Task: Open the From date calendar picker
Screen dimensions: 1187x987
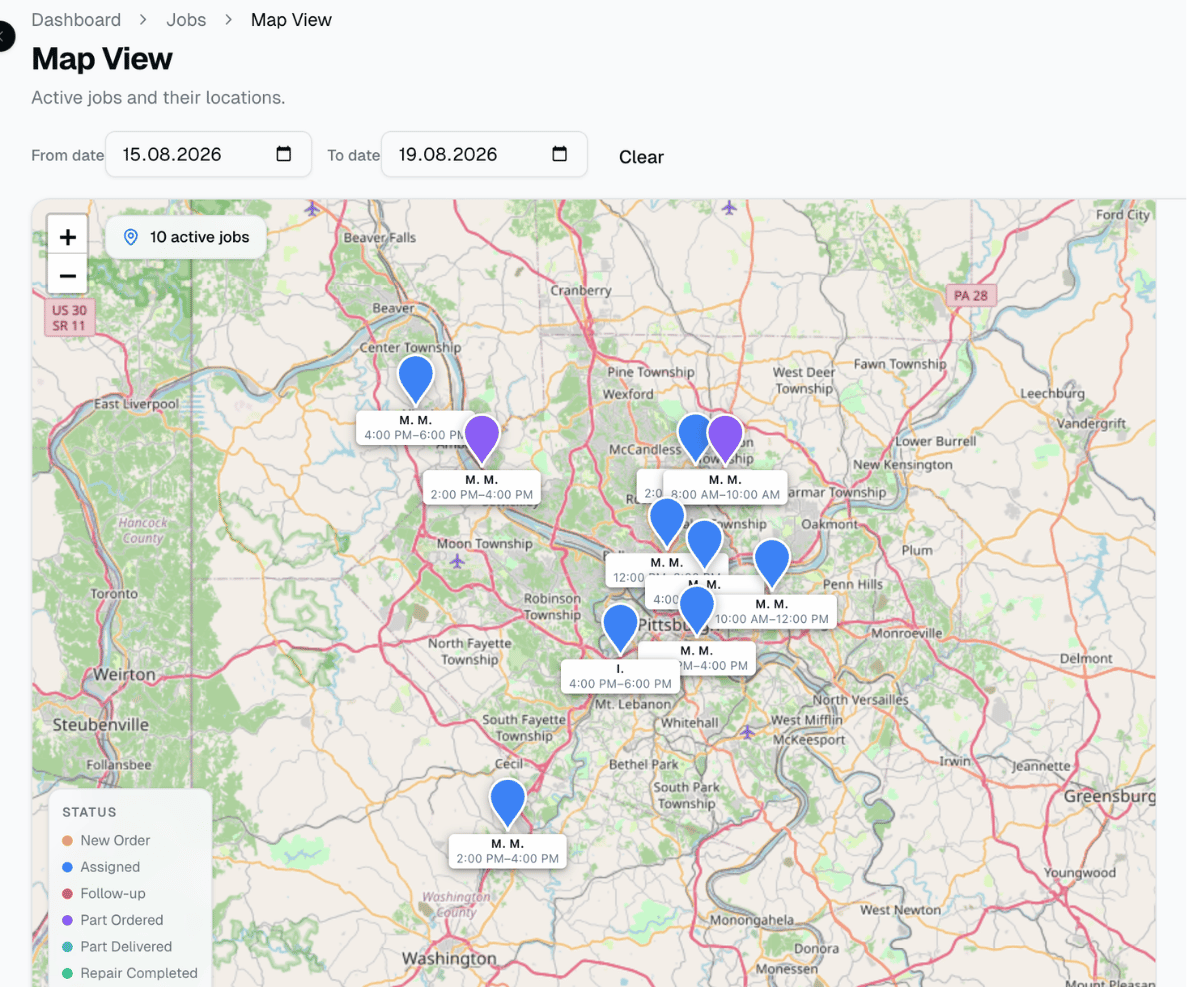Action: pyautogui.click(x=284, y=154)
